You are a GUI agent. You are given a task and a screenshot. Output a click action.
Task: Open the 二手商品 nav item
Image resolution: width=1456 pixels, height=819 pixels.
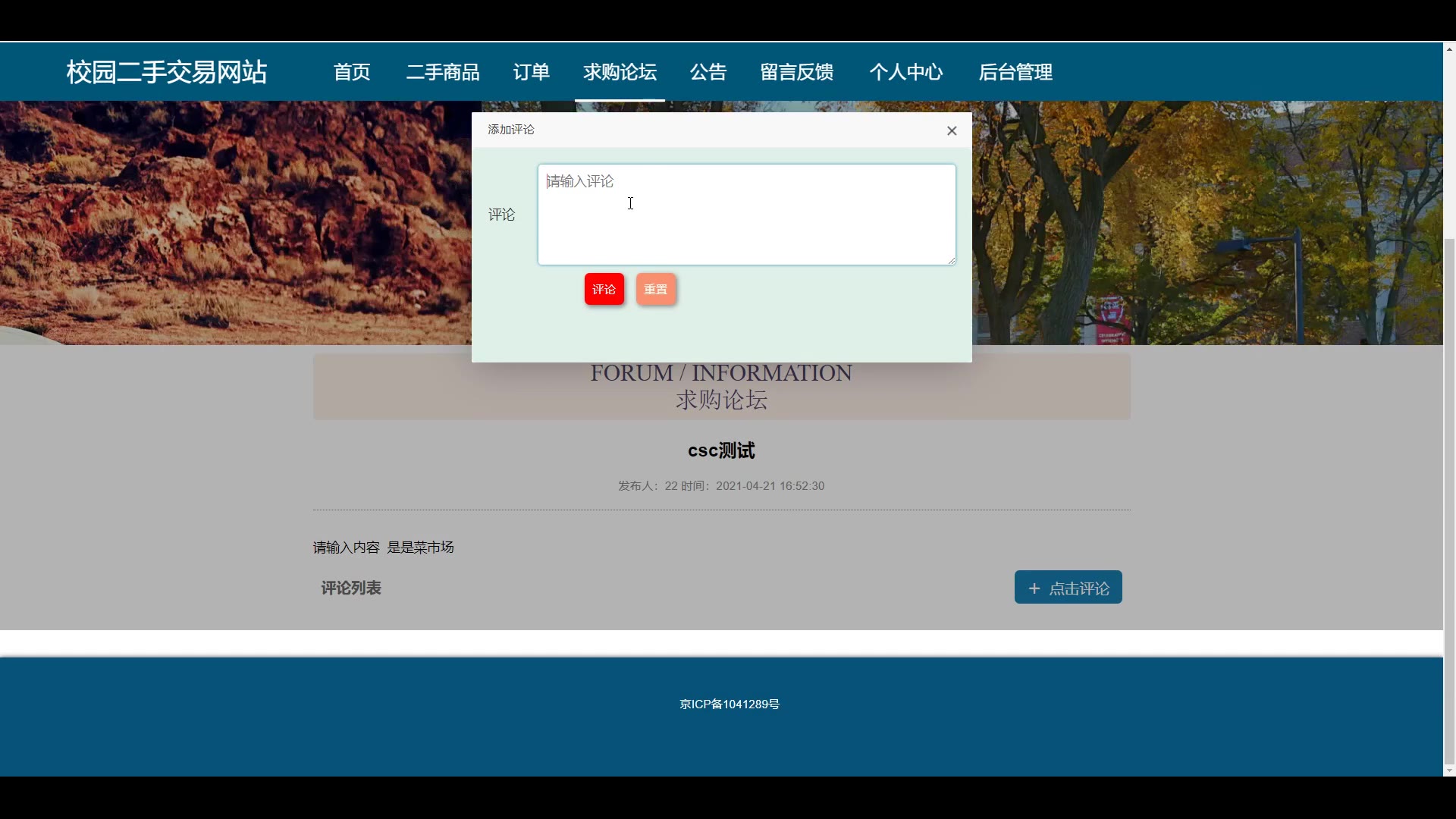pos(443,72)
